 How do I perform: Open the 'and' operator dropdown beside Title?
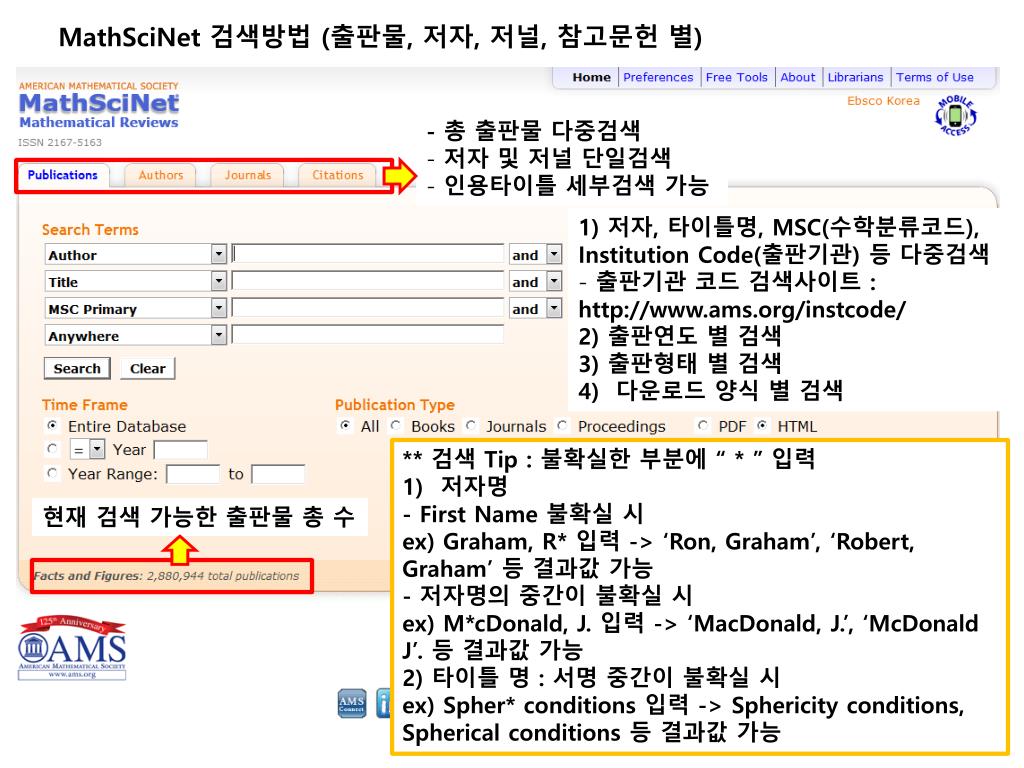point(554,281)
